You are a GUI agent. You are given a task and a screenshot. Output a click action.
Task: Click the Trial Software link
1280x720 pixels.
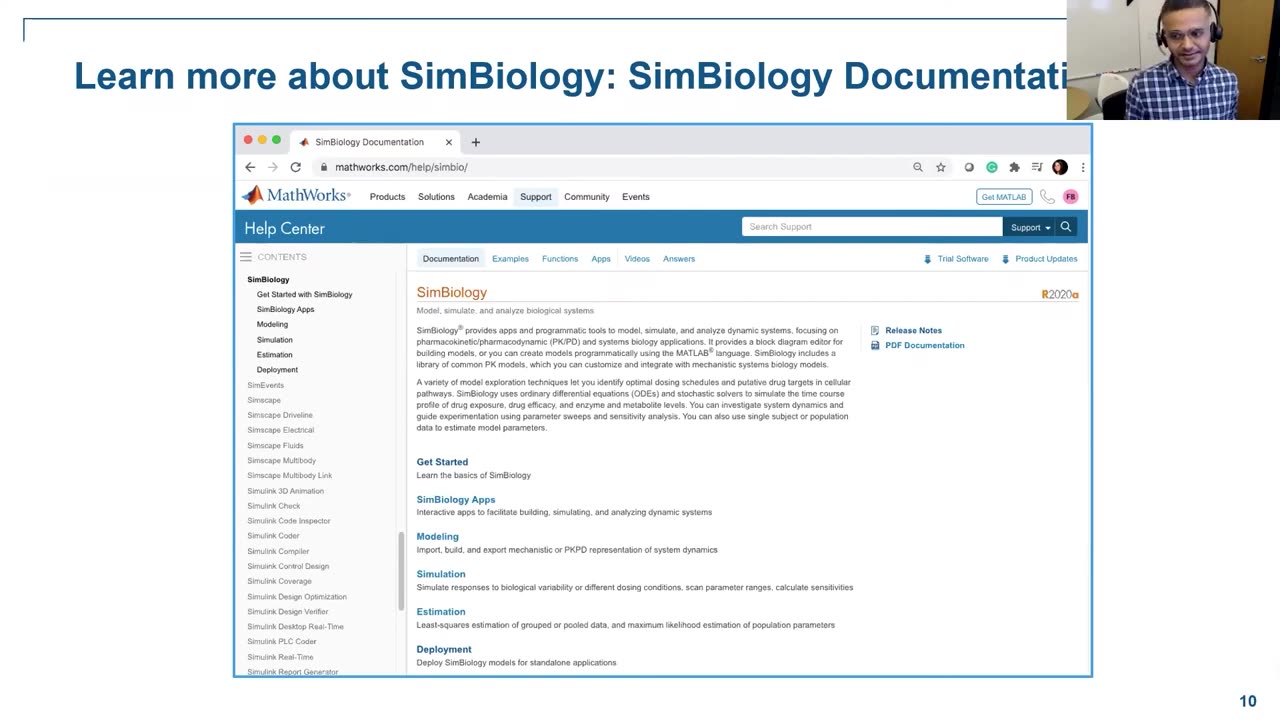[x=962, y=259]
